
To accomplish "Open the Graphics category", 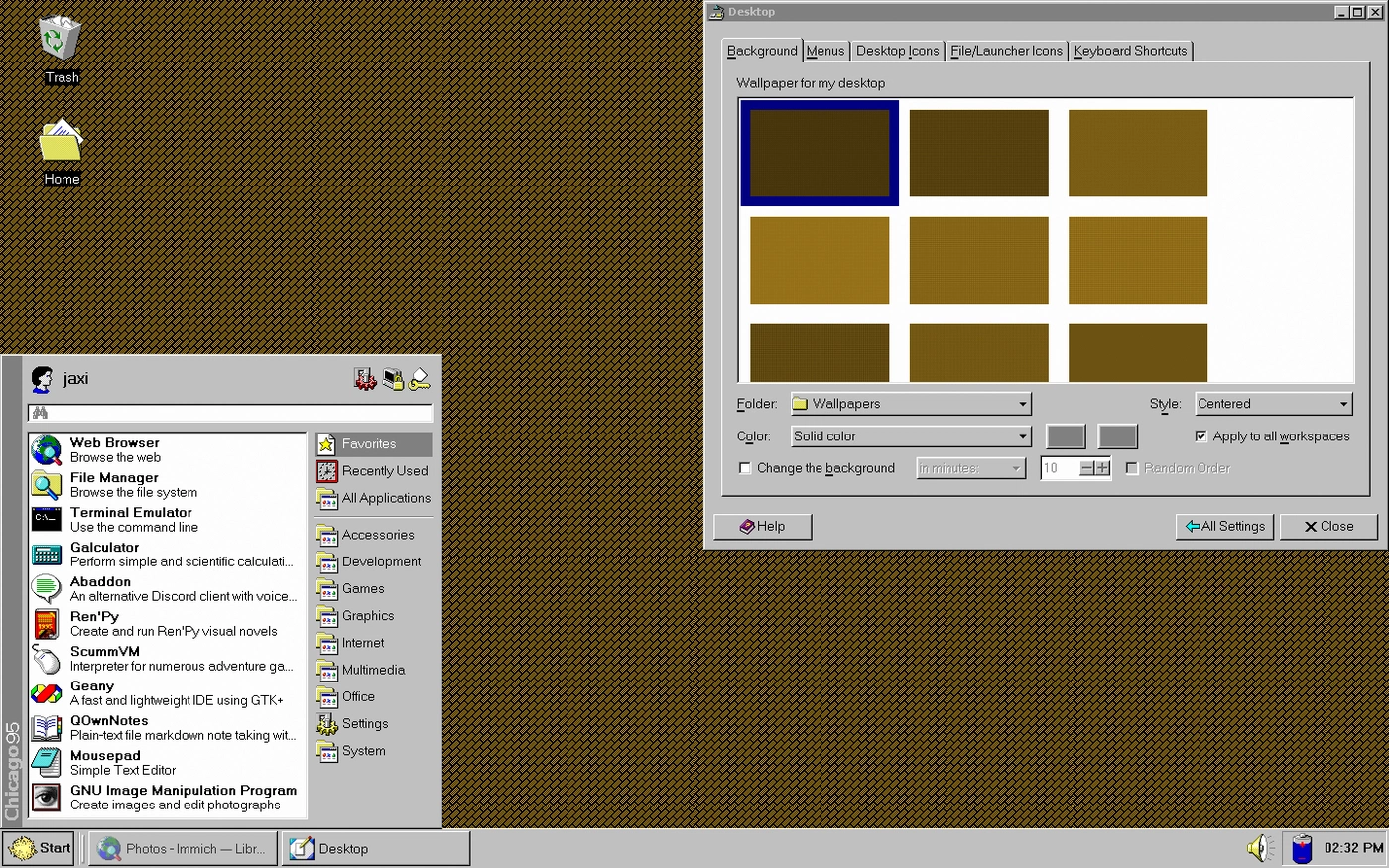I will tap(373, 616).
